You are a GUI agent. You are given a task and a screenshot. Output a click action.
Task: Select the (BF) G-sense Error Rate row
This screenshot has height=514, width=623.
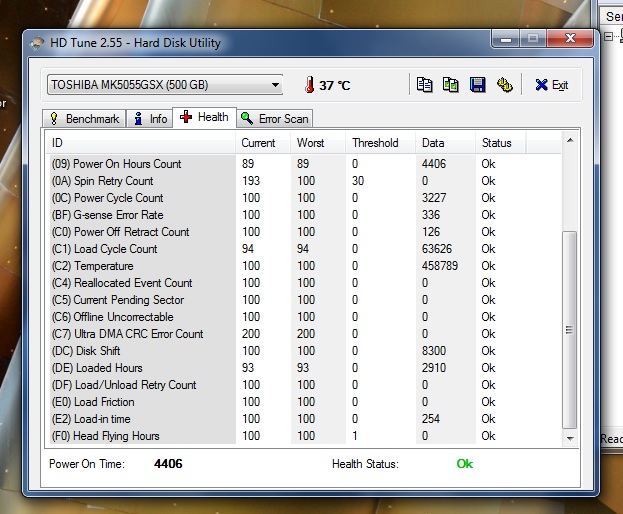pyautogui.click(x=304, y=215)
